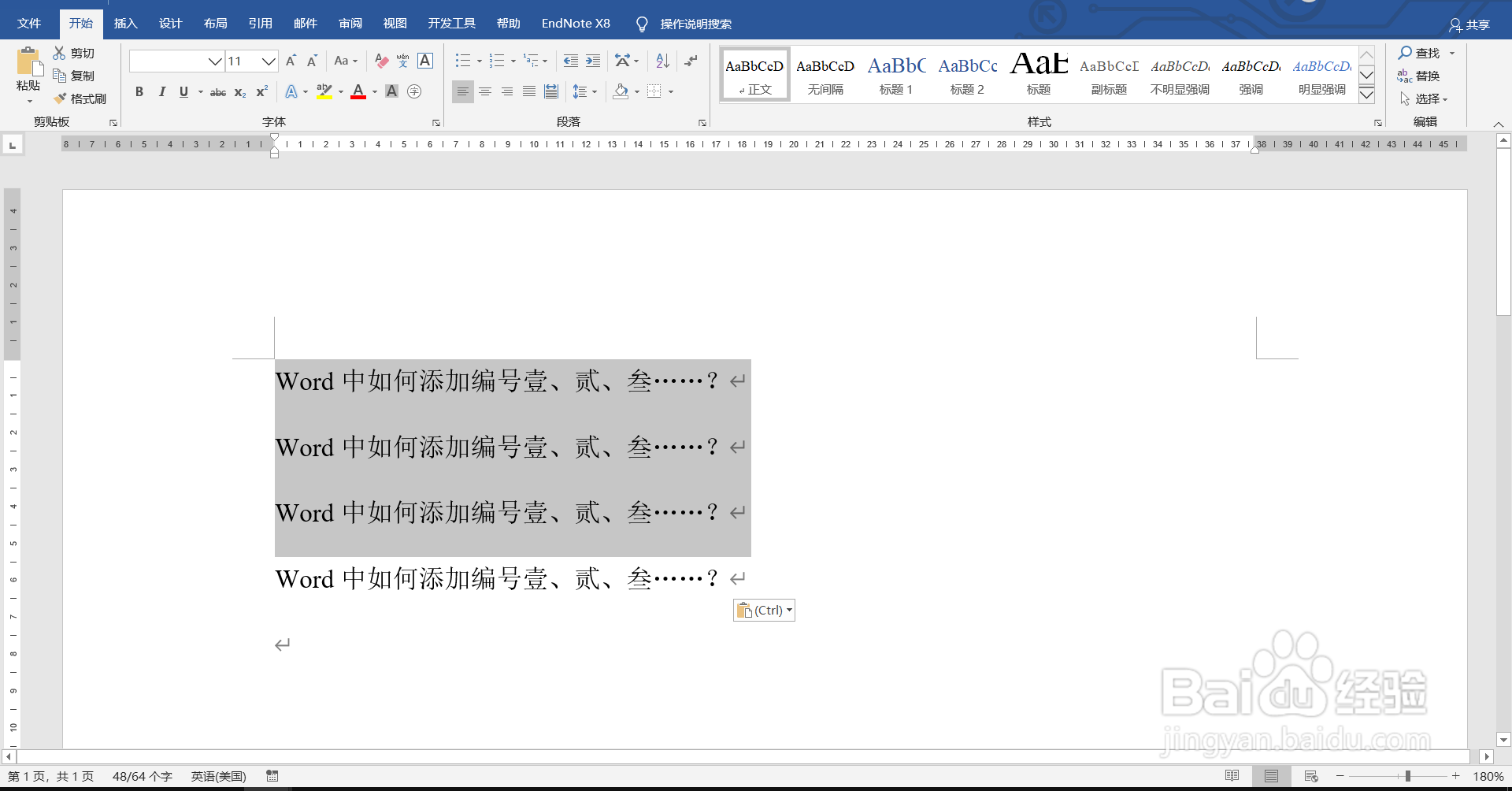Apply superscript formatting

pos(262,91)
